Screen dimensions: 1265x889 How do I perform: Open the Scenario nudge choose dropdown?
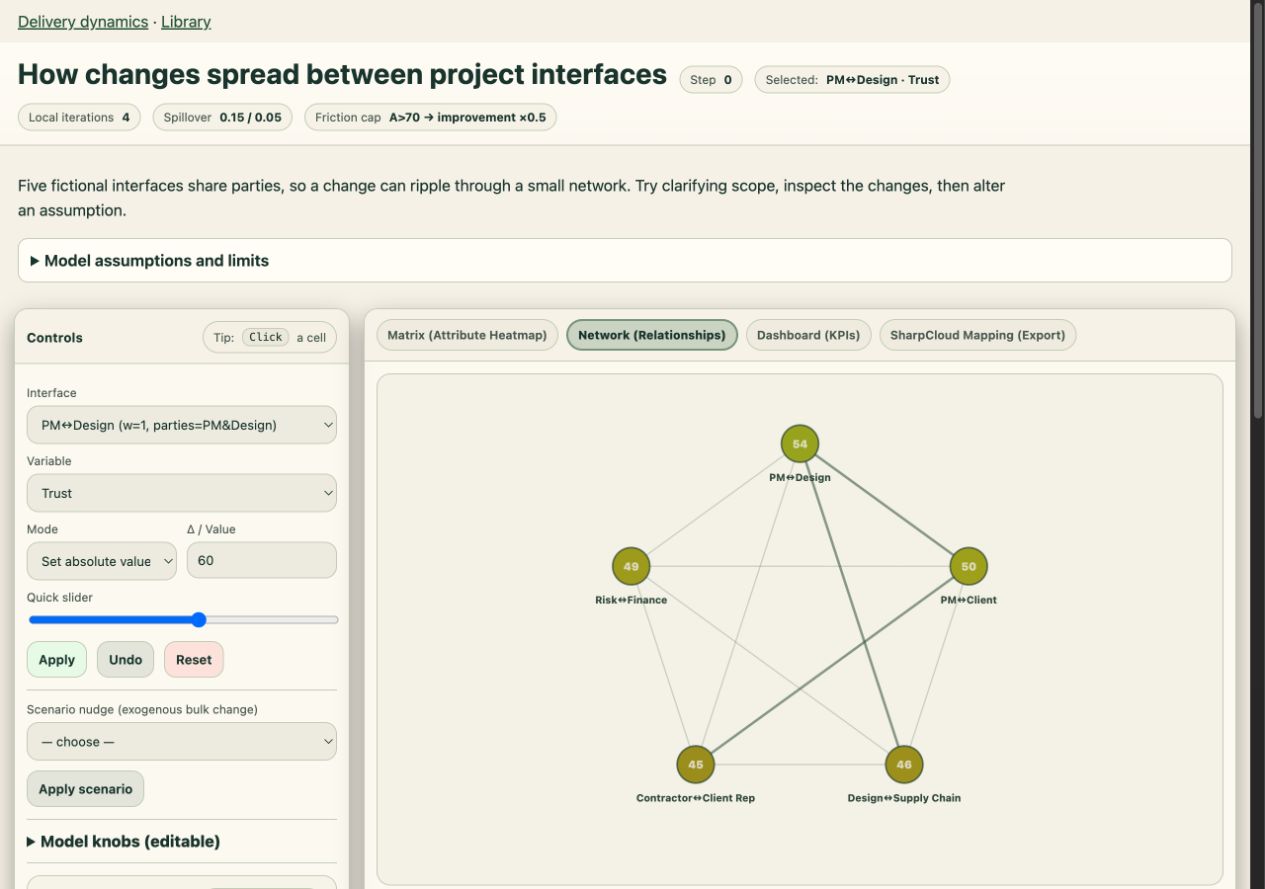tap(182, 741)
